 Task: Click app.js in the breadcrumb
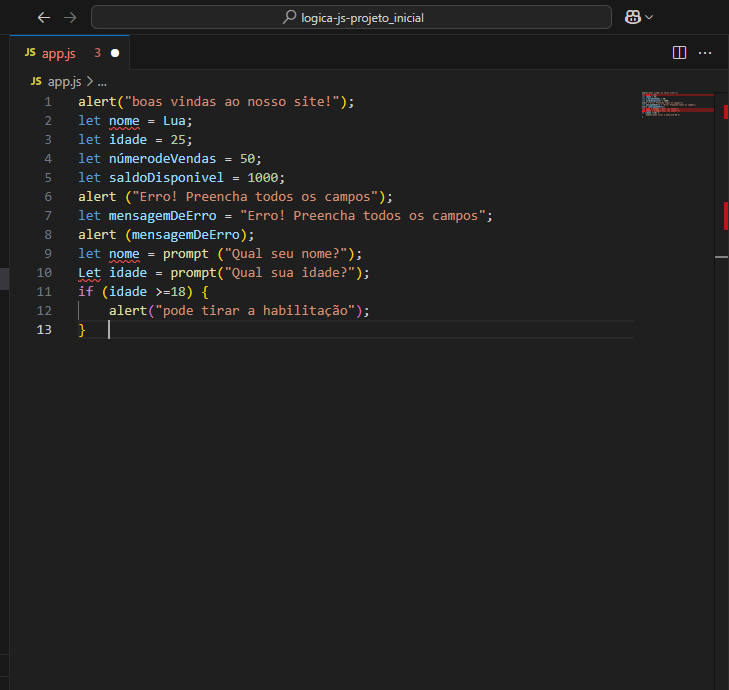pos(65,82)
